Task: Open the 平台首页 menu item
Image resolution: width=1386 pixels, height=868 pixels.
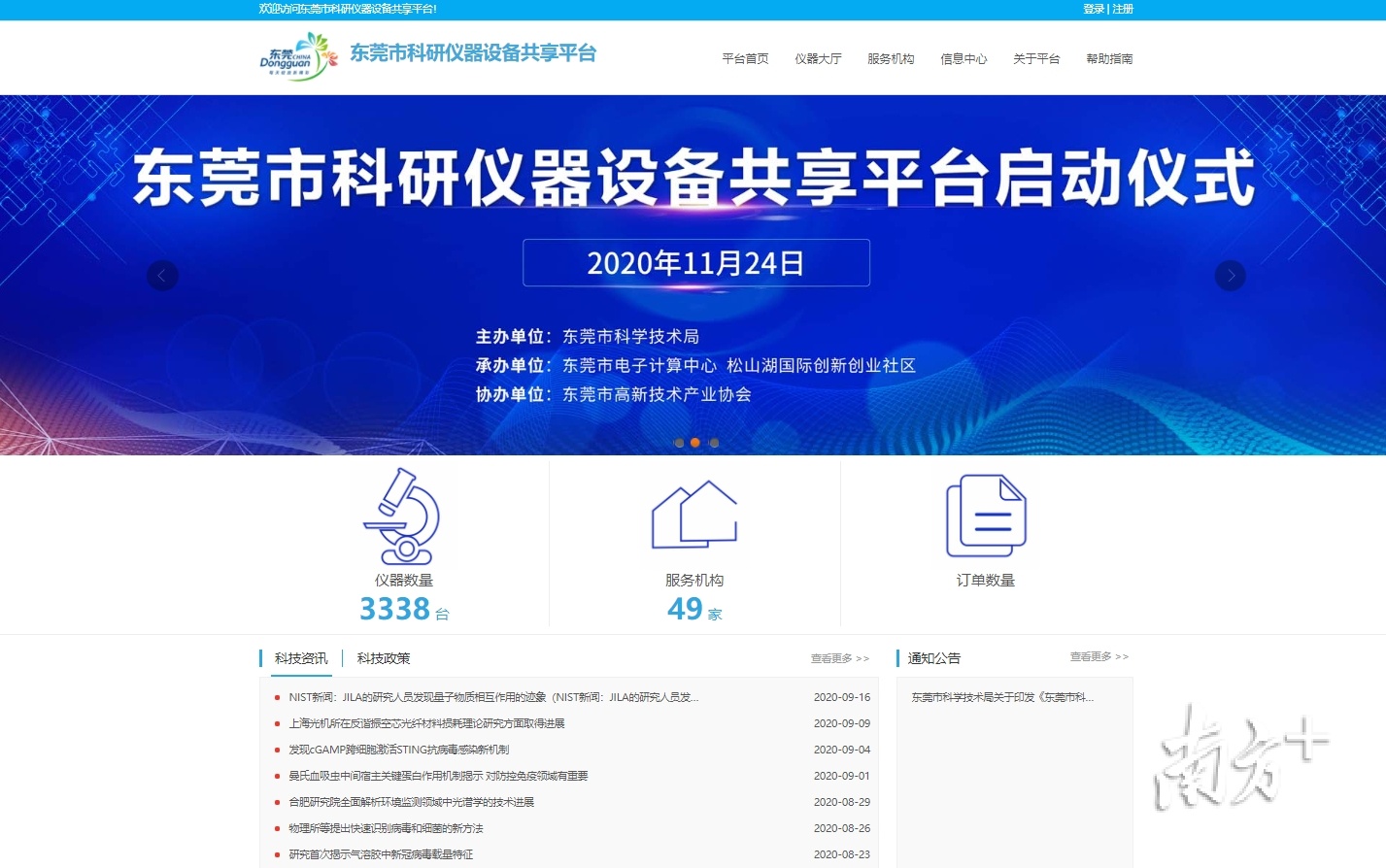Action: [x=744, y=58]
